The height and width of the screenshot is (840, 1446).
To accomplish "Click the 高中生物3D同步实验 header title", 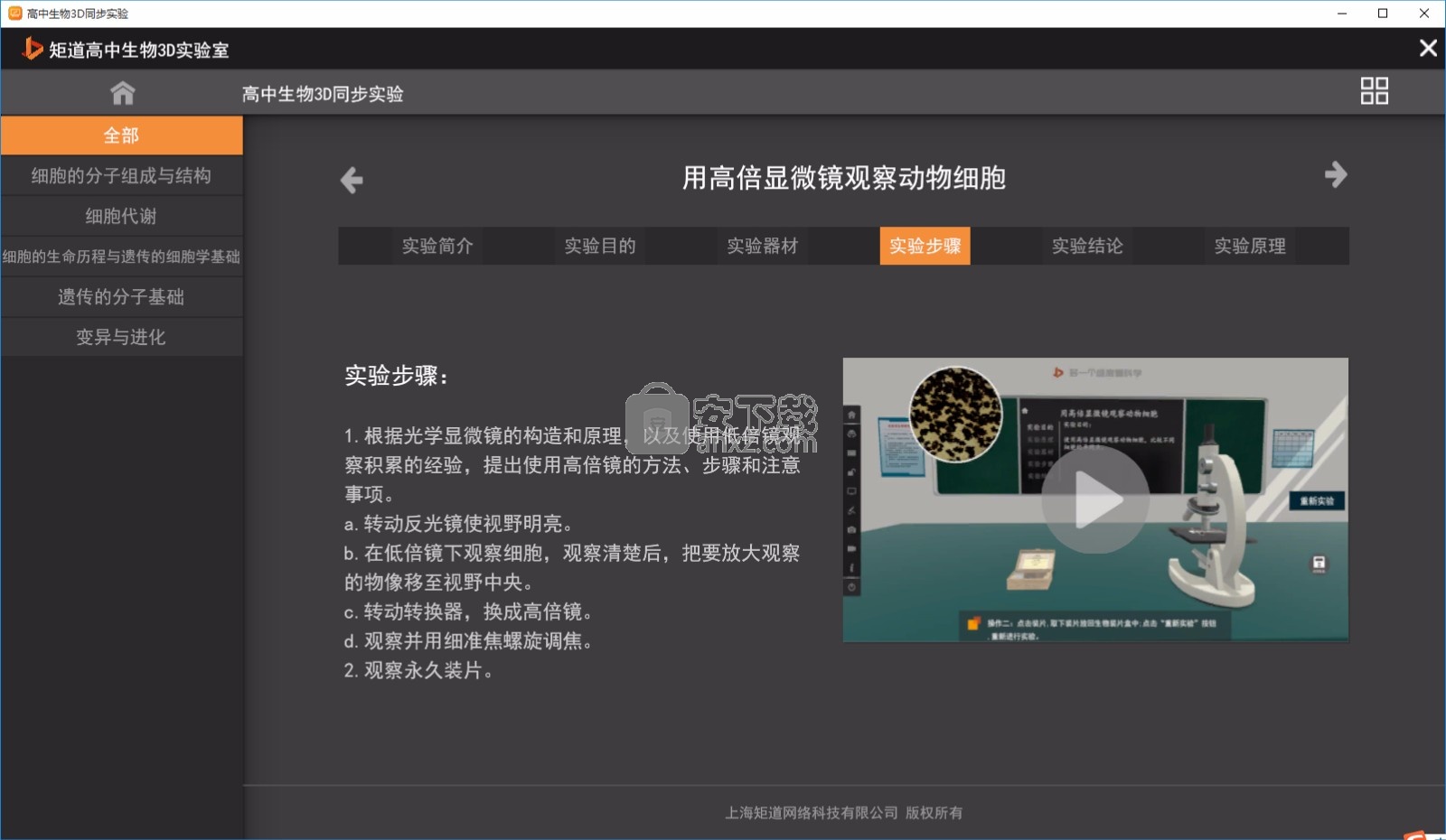I will [x=323, y=94].
